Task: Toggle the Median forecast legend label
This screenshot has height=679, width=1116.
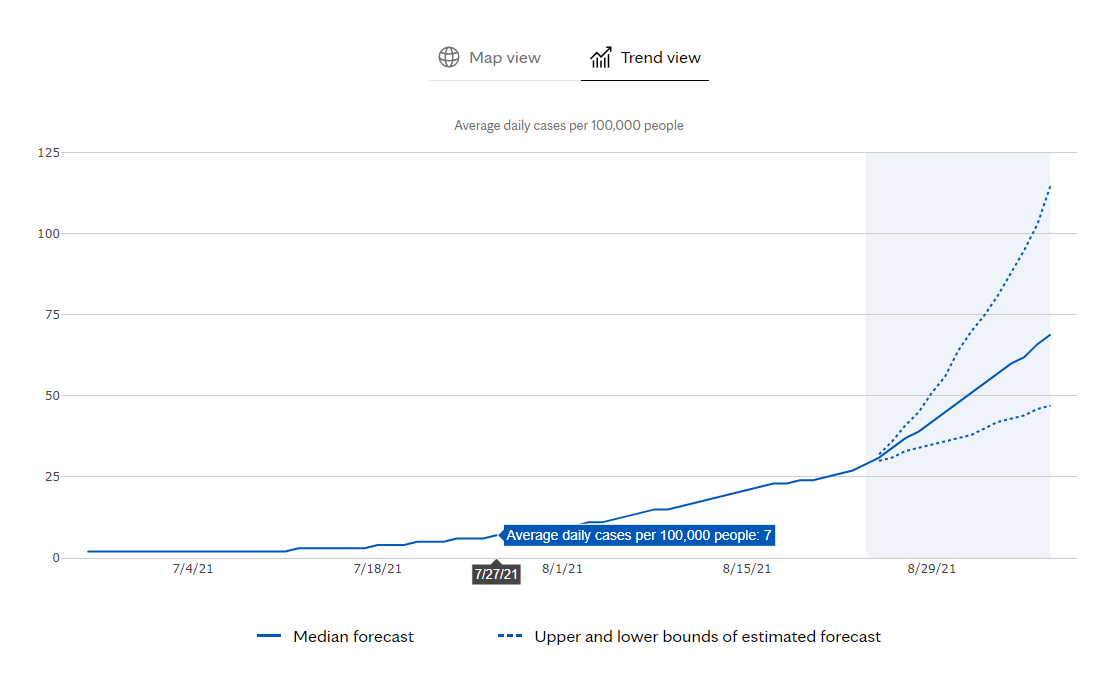Action: [x=353, y=636]
